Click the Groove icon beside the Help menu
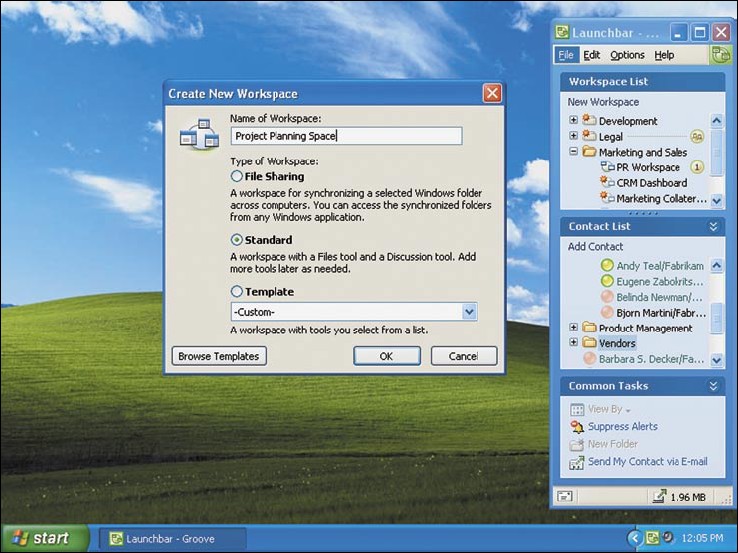Viewport: 738px width, 553px height. (720, 55)
